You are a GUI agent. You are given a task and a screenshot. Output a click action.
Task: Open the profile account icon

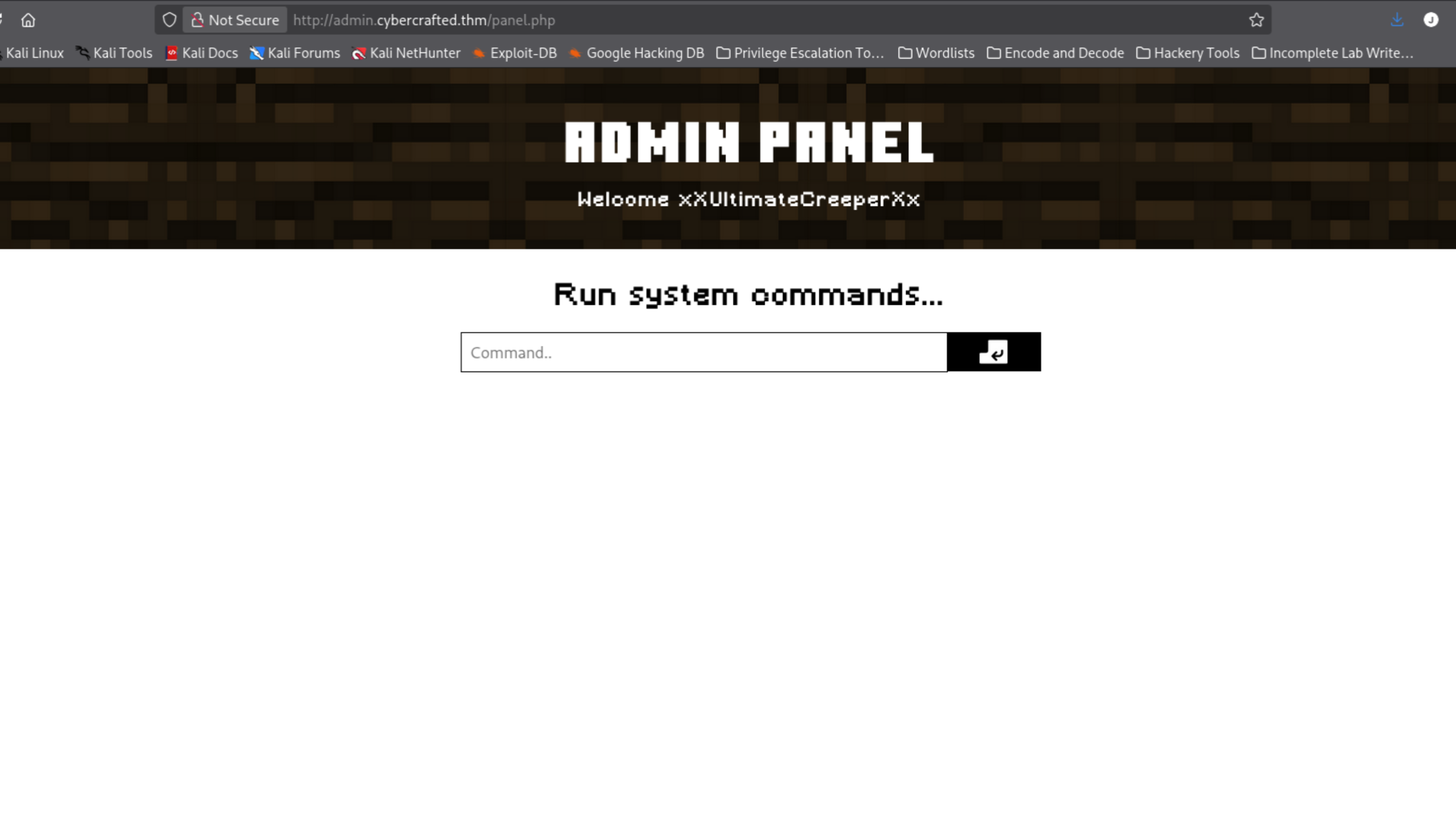pyautogui.click(x=1431, y=21)
